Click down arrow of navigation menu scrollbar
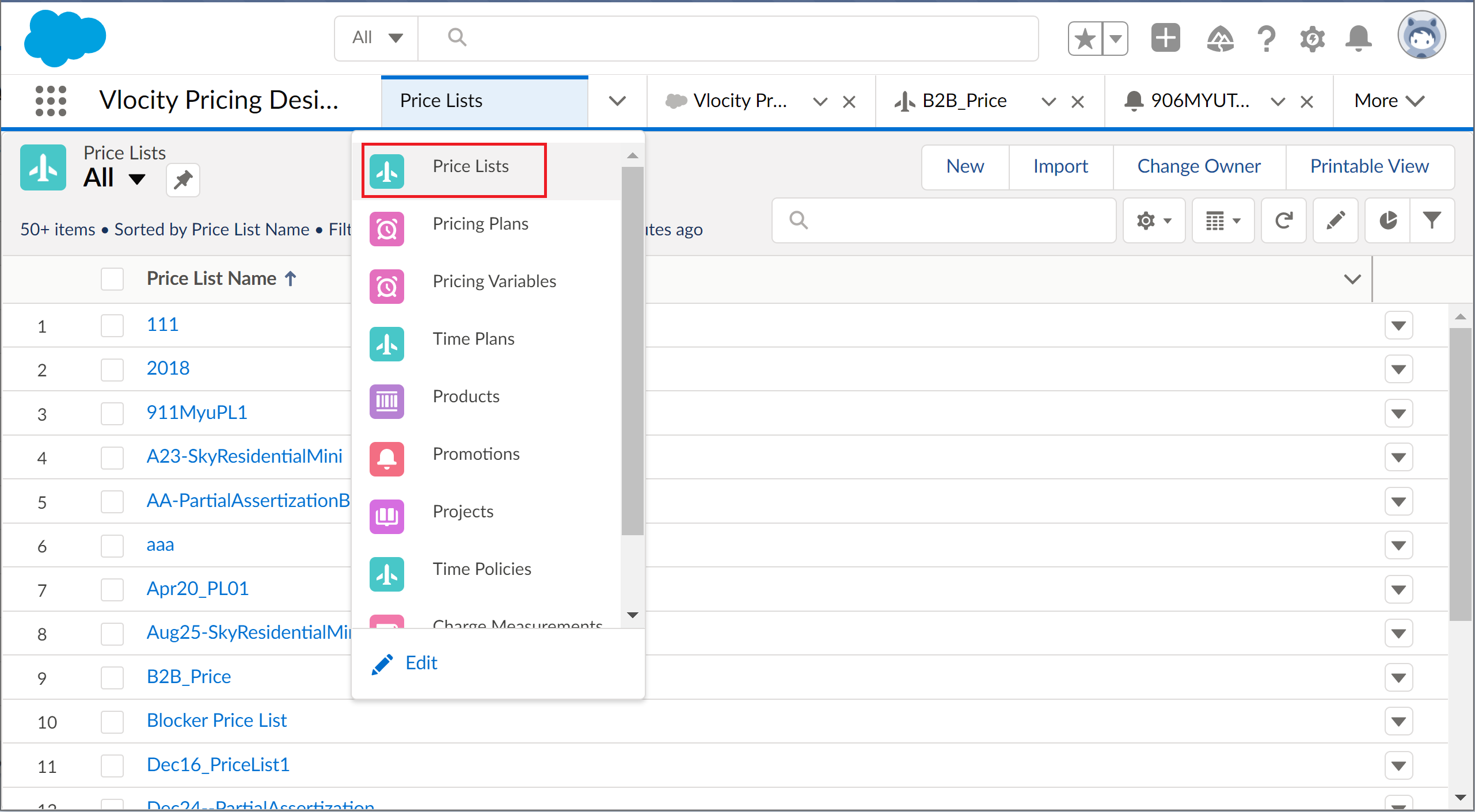This screenshot has height=812, width=1475. [633, 615]
